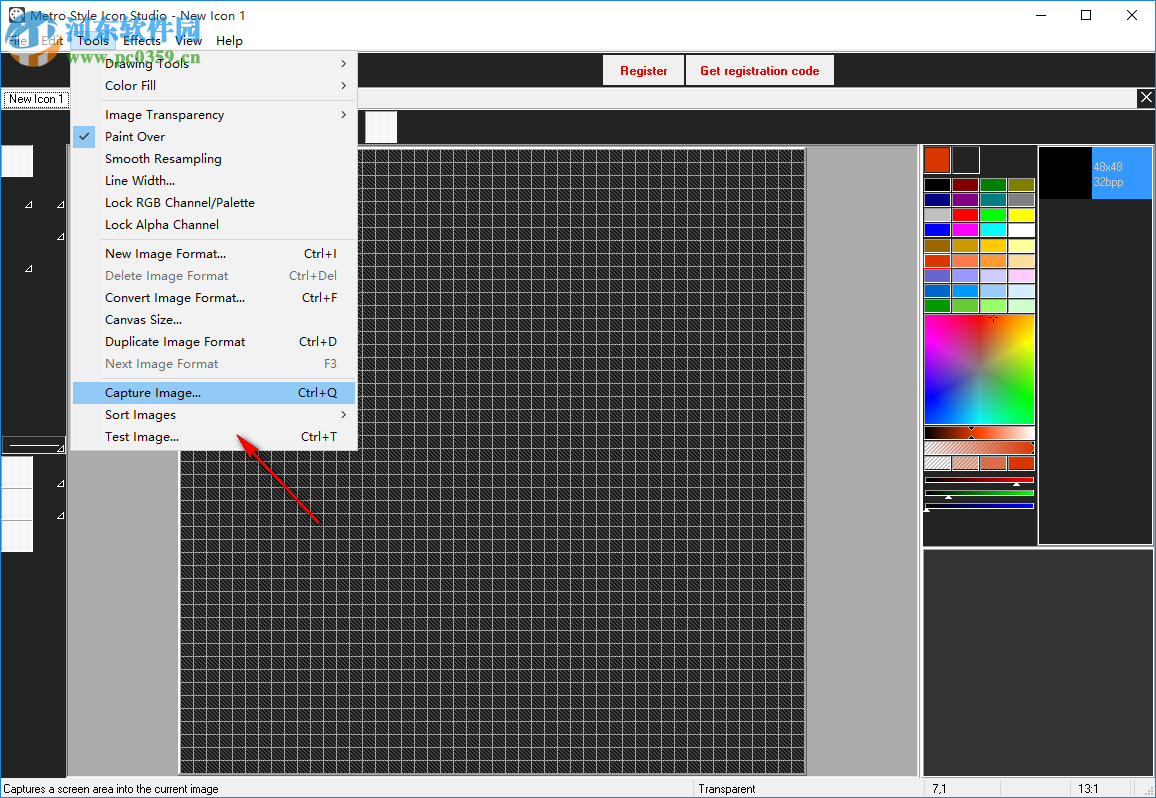The height and width of the screenshot is (798, 1156).
Task: Set the red channel slider
Action: [x=979, y=481]
